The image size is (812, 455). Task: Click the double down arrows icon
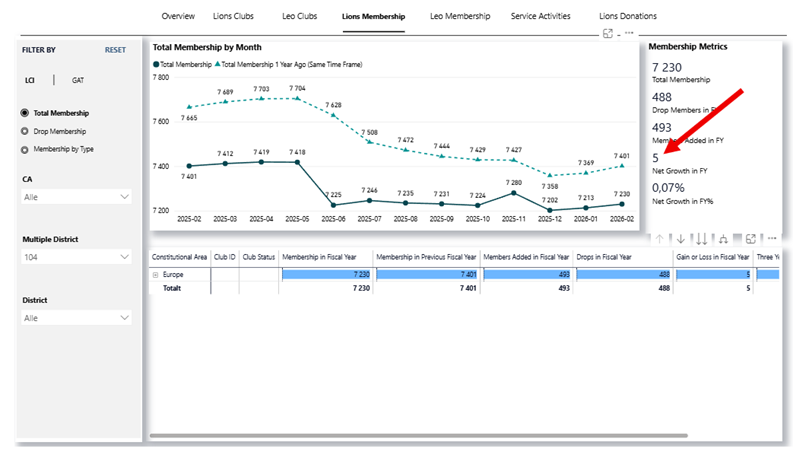click(701, 238)
